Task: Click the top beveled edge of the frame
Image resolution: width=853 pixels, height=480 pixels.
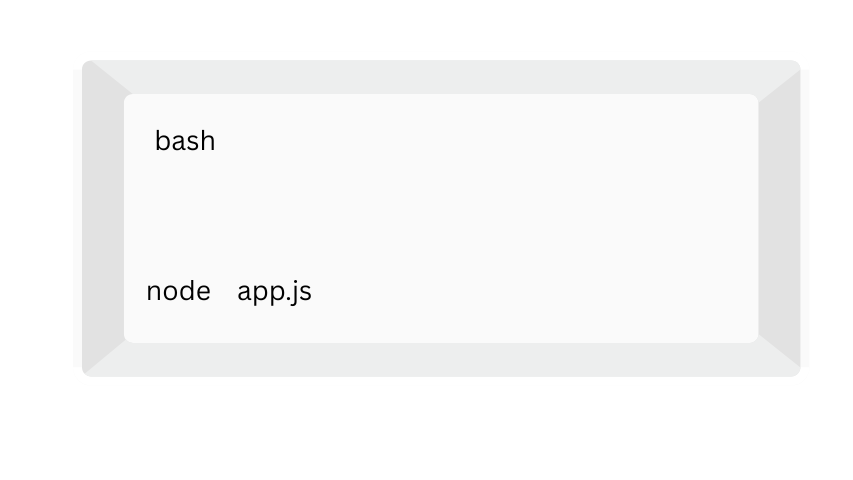Action: (440, 77)
